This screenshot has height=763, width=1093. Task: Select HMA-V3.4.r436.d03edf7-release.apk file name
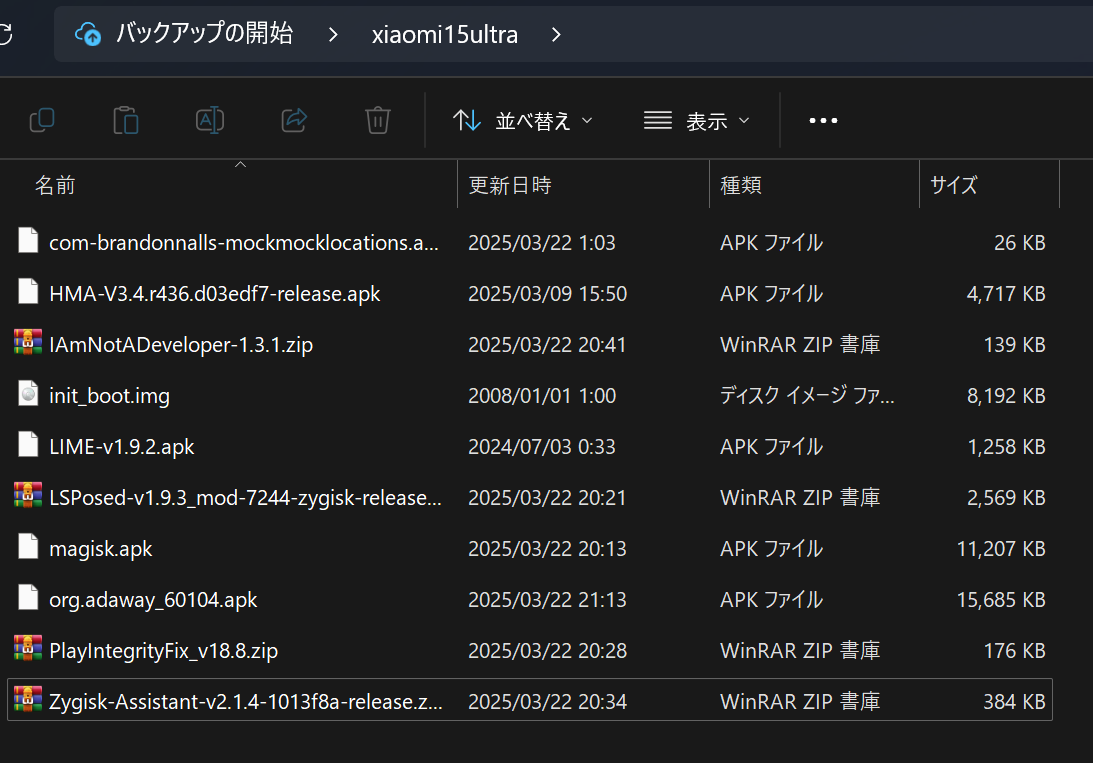[215, 293]
